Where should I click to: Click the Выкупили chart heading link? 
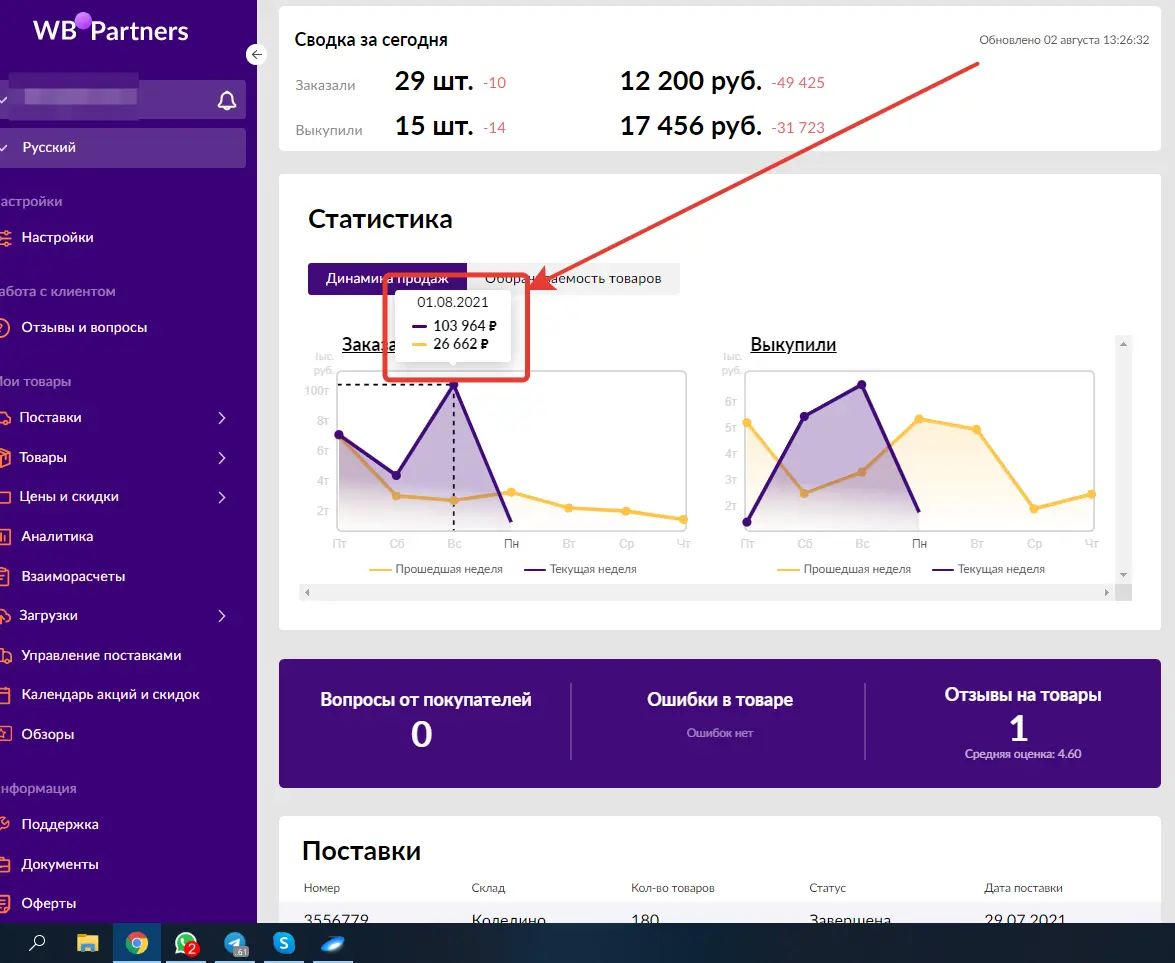pyautogui.click(x=793, y=345)
